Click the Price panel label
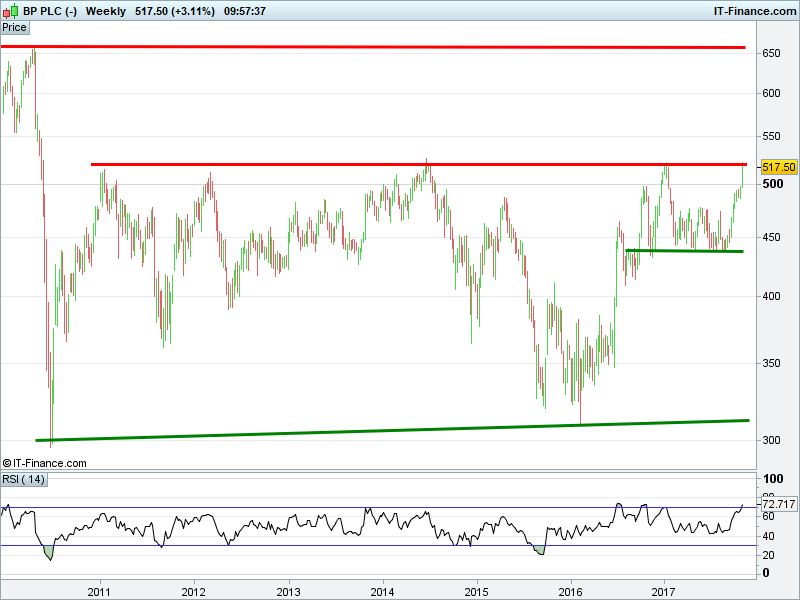This screenshot has width=800, height=600. (14, 28)
